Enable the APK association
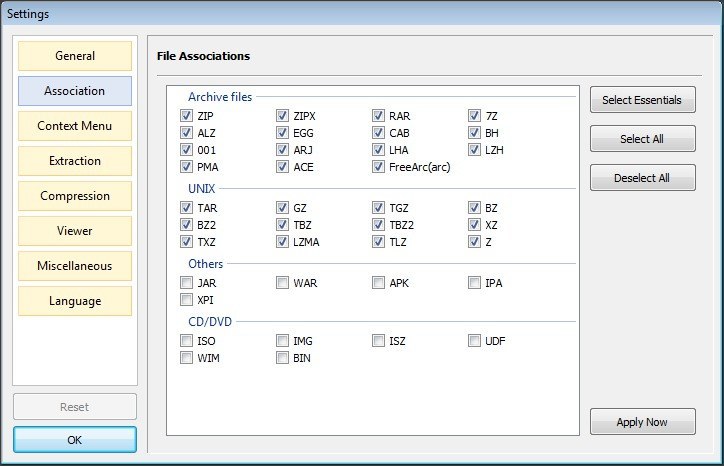The height and width of the screenshot is (466, 724). pyautogui.click(x=378, y=283)
